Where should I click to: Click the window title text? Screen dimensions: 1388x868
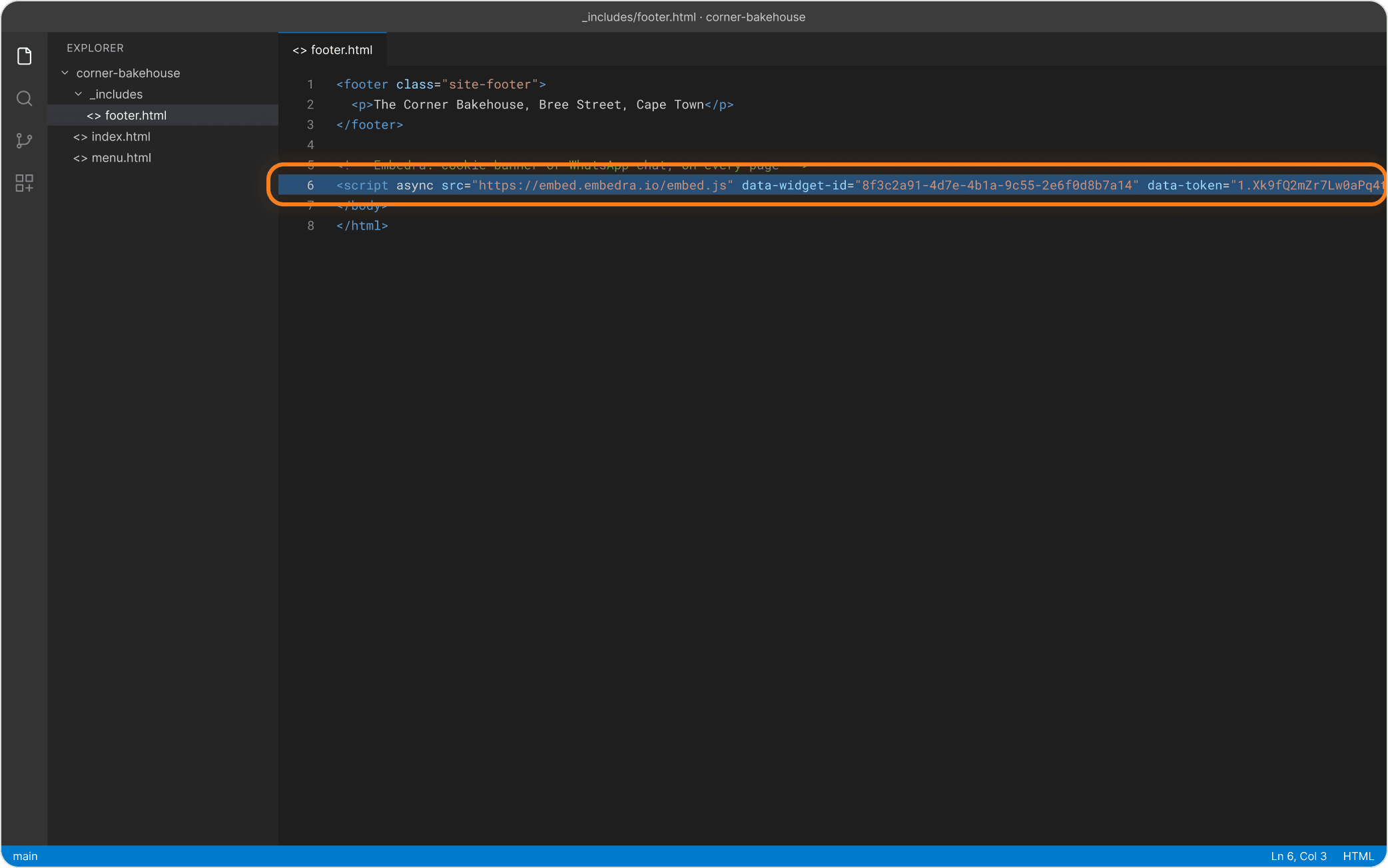coord(694,17)
